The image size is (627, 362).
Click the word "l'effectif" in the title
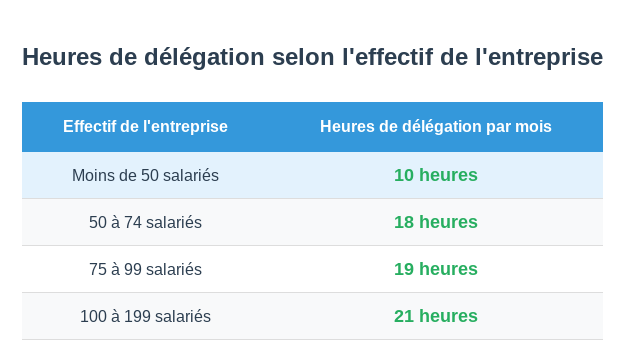pyautogui.click(x=387, y=57)
